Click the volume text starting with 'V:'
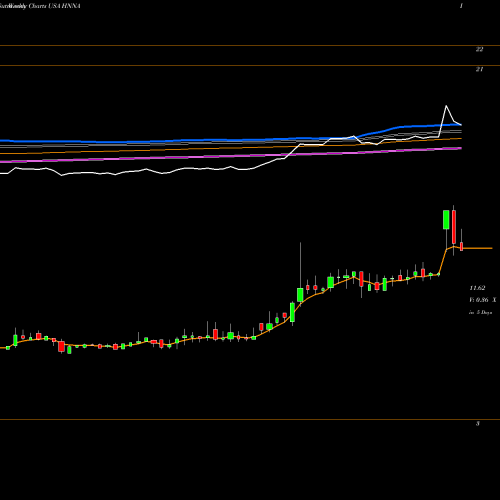Viewport: 500px width, 500px height. tap(483, 300)
